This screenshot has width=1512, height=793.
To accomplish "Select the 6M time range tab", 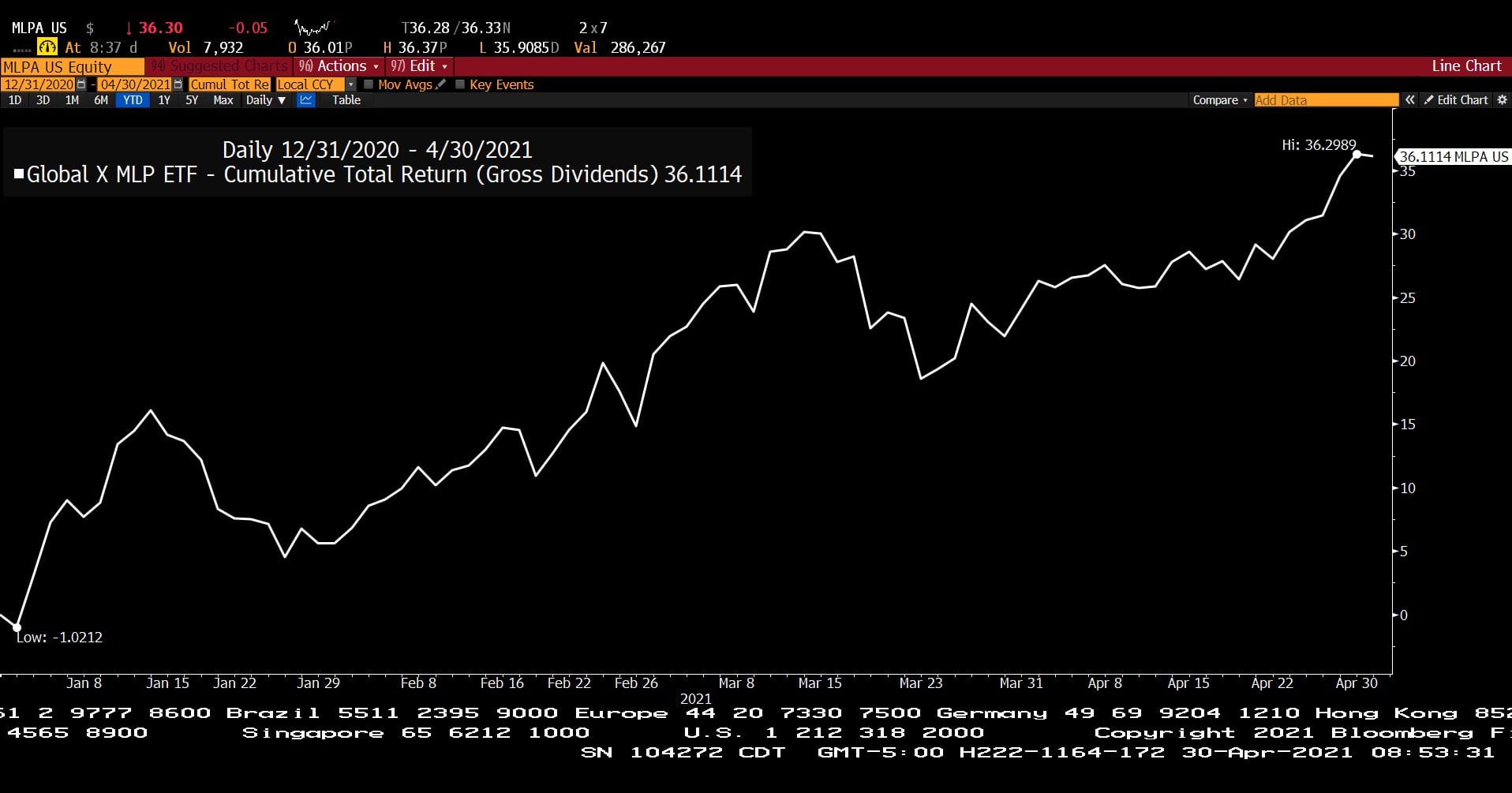I will point(101,100).
